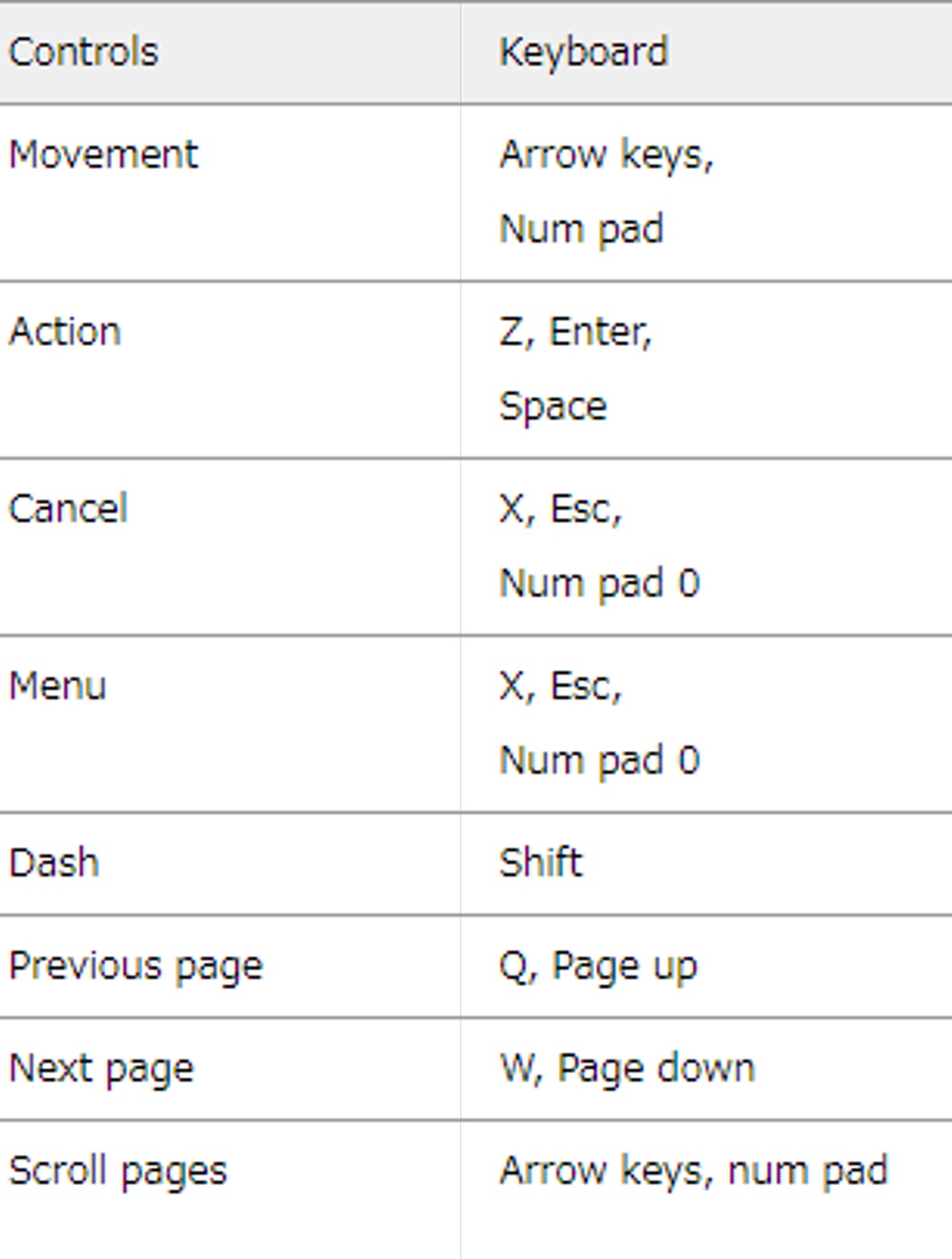Click the Controls column header
The height and width of the screenshot is (1259, 952).
pyautogui.click(x=83, y=53)
